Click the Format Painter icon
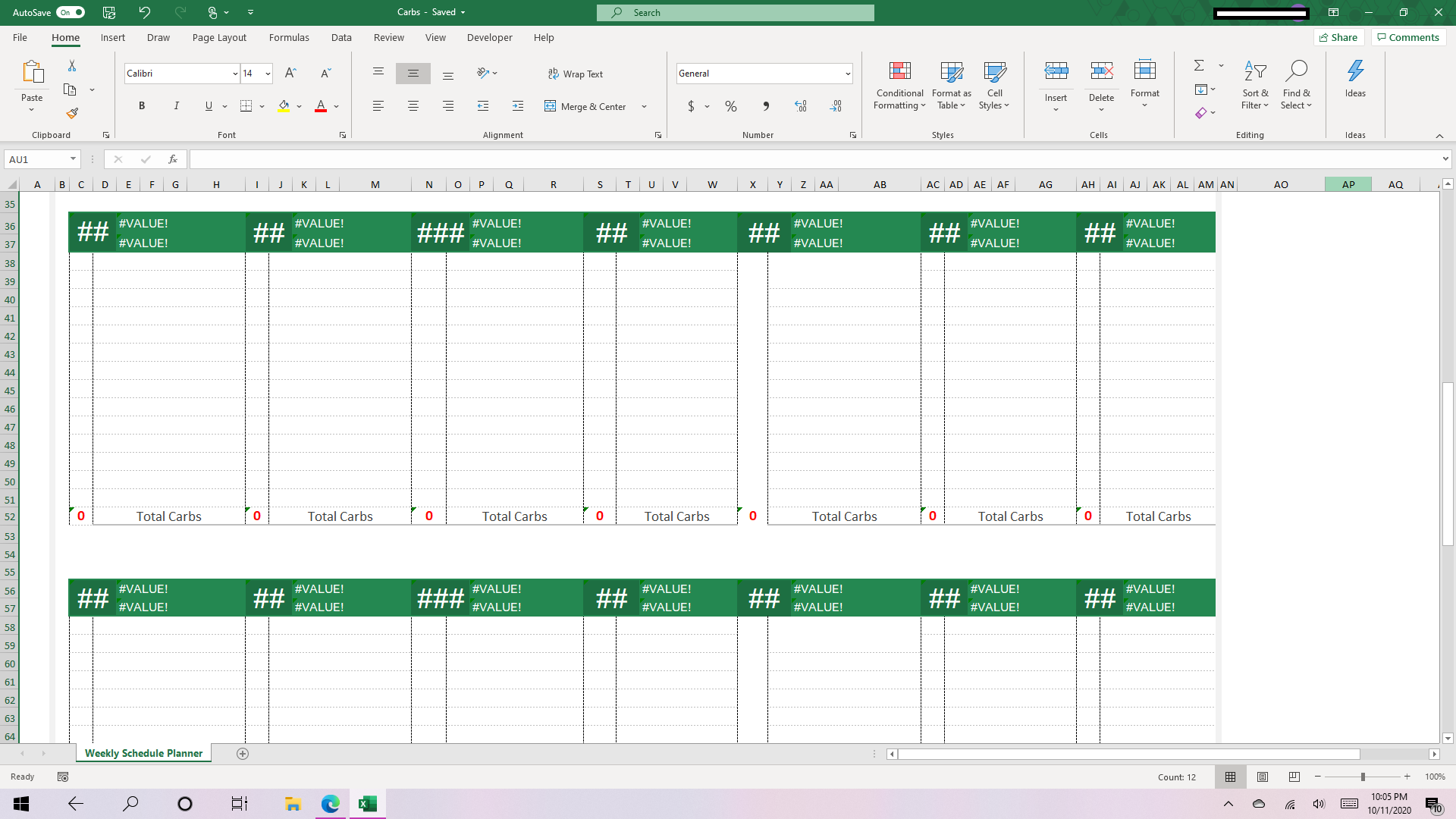 tap(72, 113)
